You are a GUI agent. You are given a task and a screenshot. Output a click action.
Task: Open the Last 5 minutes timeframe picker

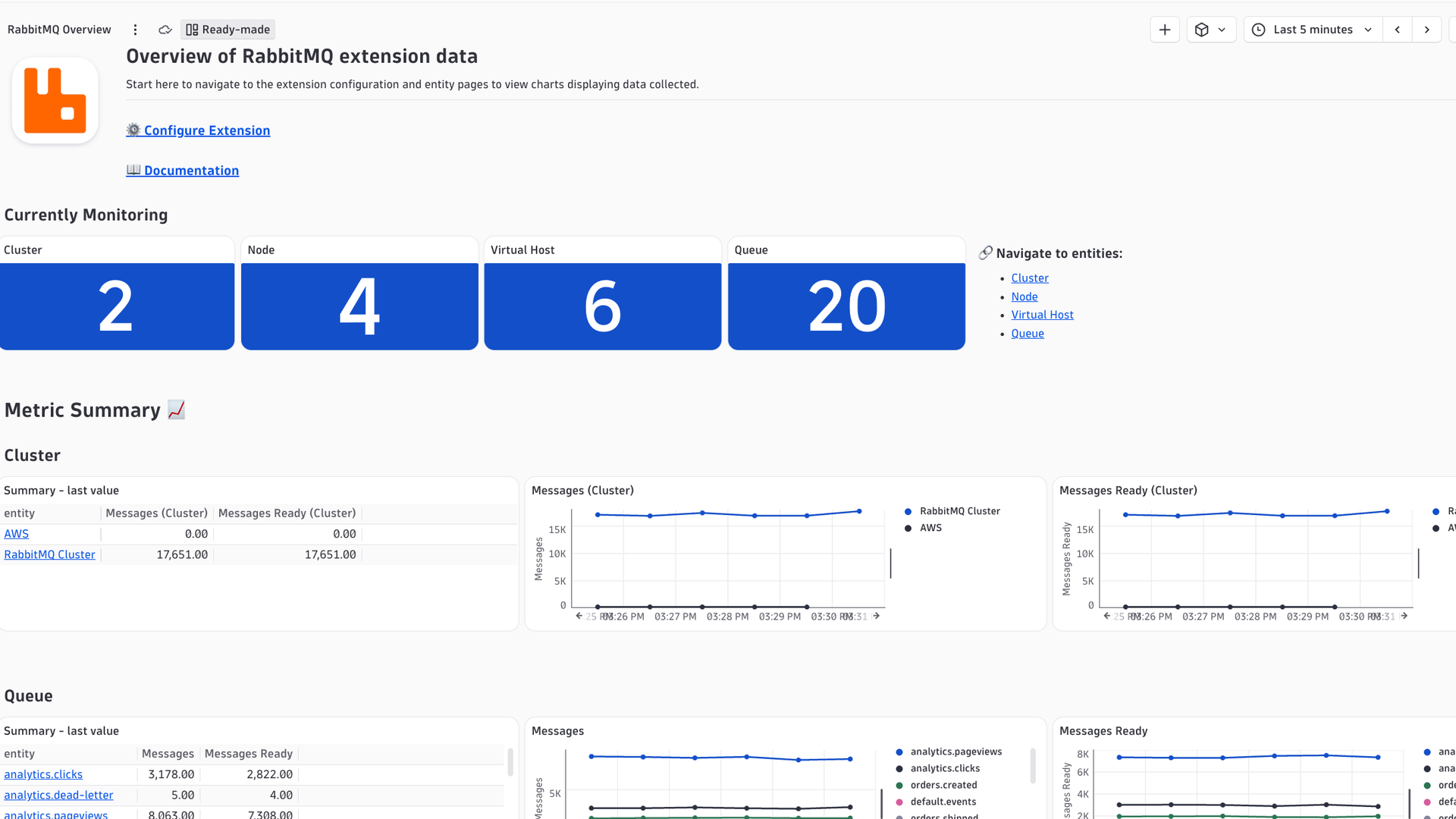1313,30
